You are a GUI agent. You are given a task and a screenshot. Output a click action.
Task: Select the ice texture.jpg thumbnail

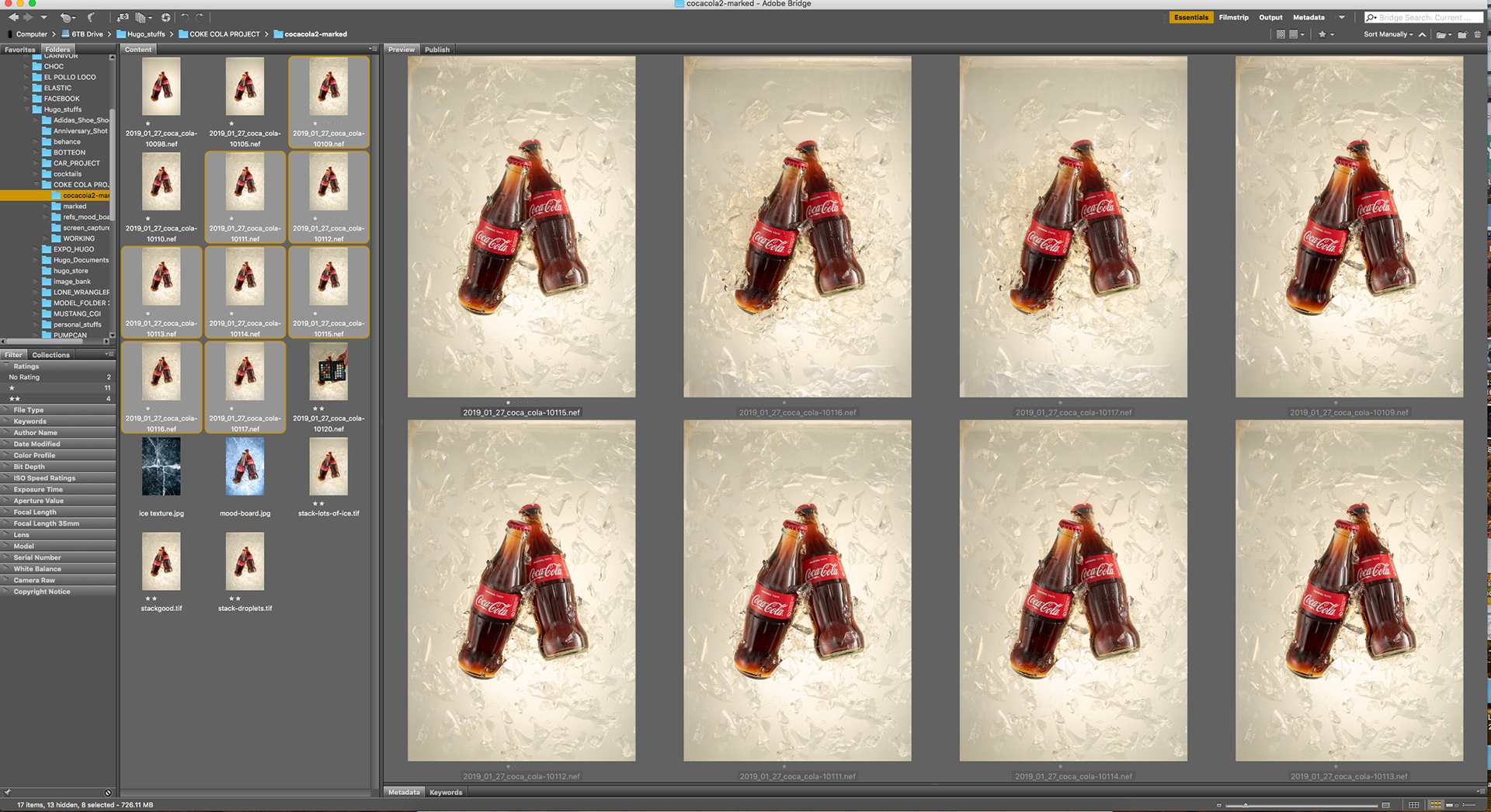[x=161, y=467]
